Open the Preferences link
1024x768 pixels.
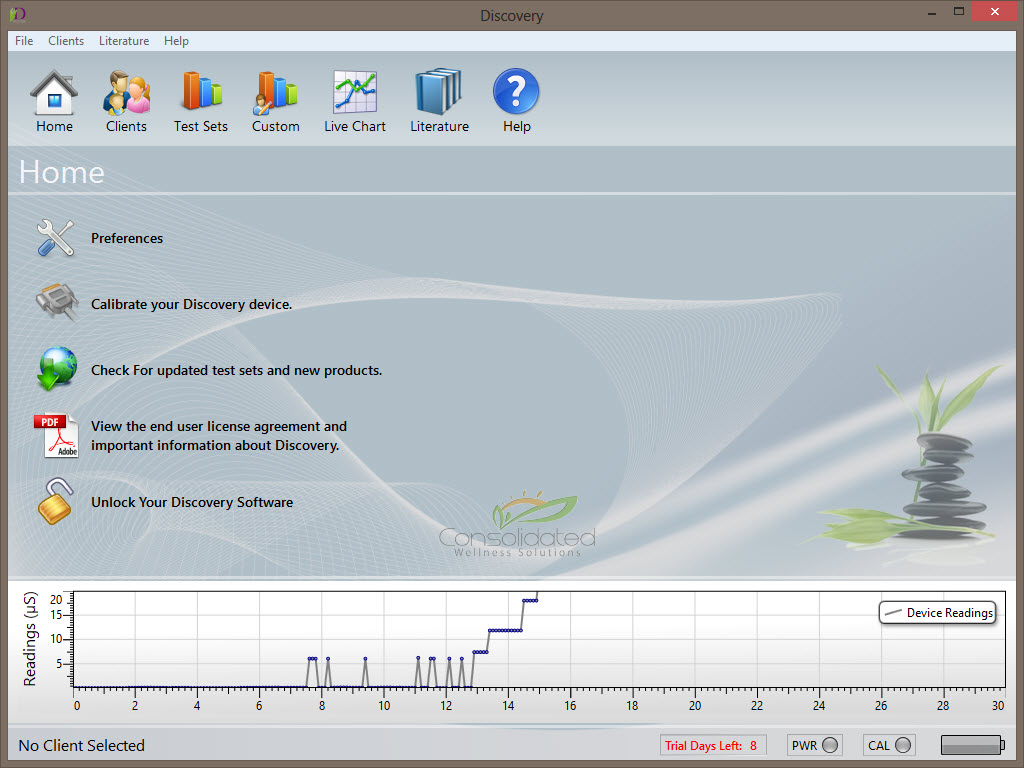coord(127,238)
